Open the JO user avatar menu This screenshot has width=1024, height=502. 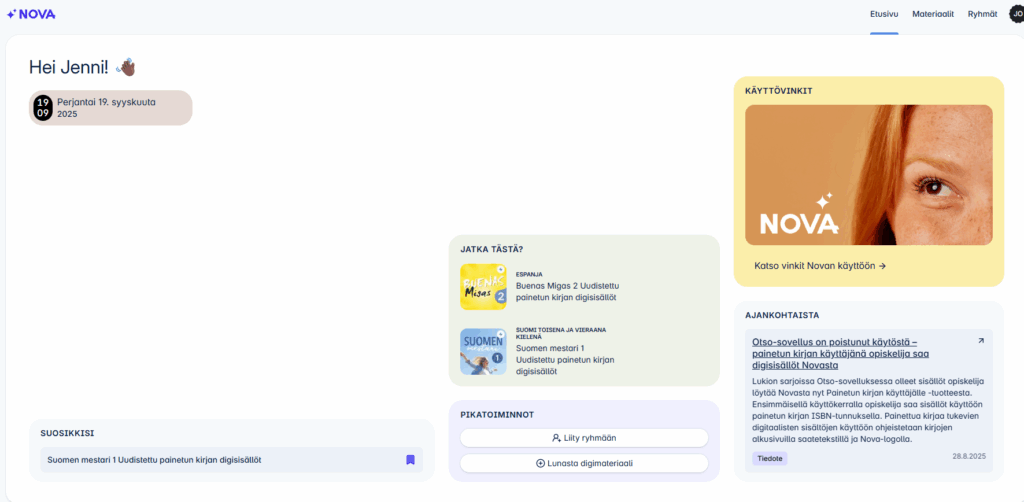[x=1015, y=14]
